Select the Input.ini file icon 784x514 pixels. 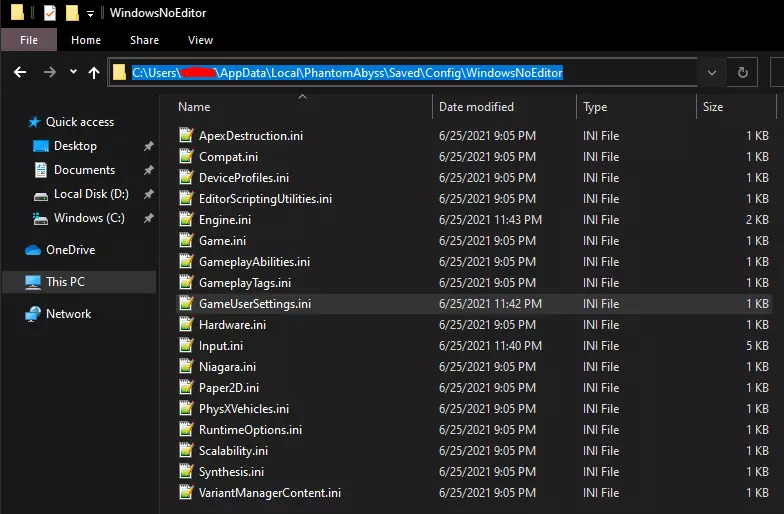(x=186, y=346)
